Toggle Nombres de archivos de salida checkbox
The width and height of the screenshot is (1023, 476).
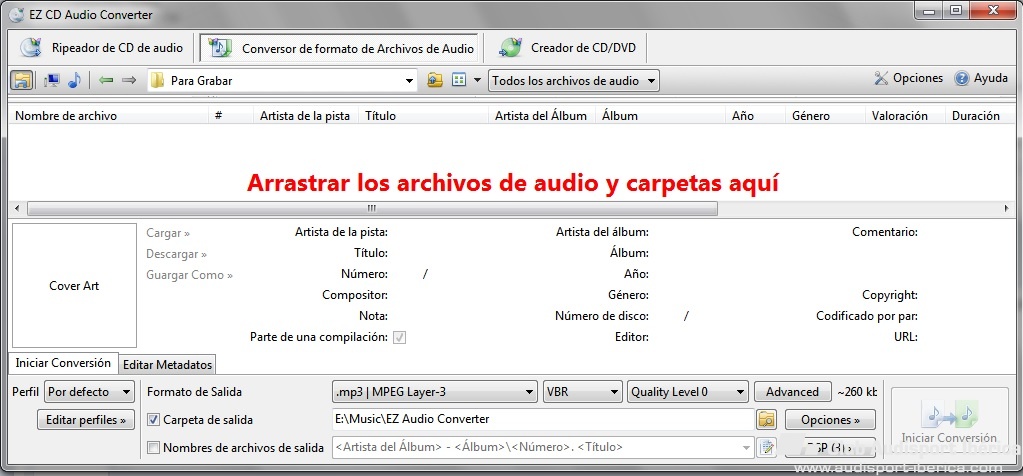(154, 448)
